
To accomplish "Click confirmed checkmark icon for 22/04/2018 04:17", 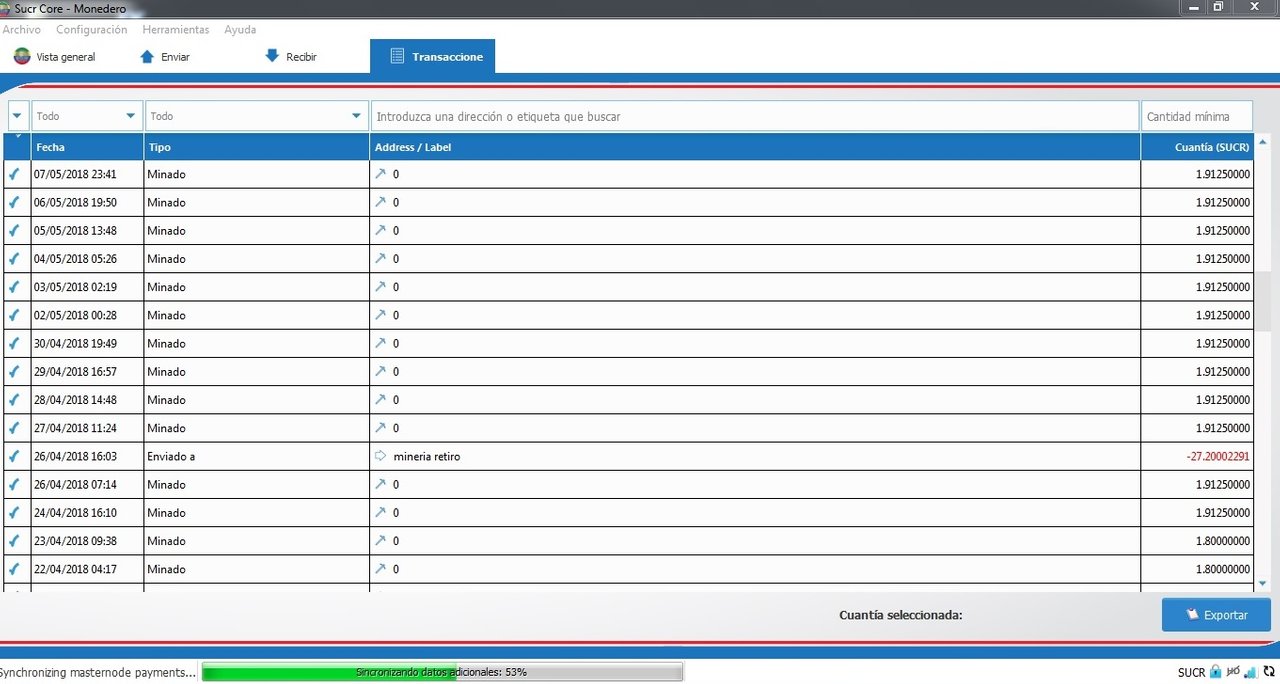I will coord(14,568).
